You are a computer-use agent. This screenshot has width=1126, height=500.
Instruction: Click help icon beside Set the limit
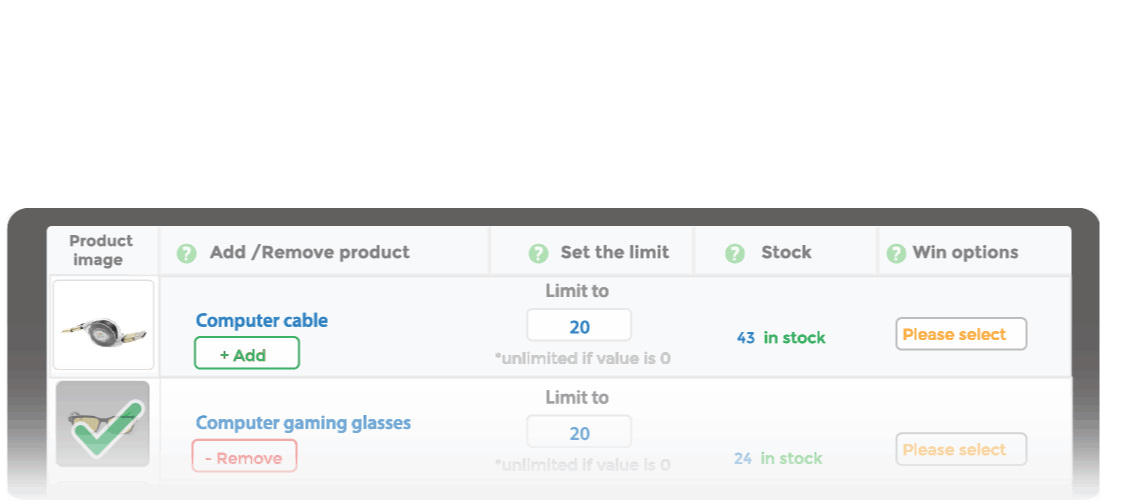coord(538,253)
